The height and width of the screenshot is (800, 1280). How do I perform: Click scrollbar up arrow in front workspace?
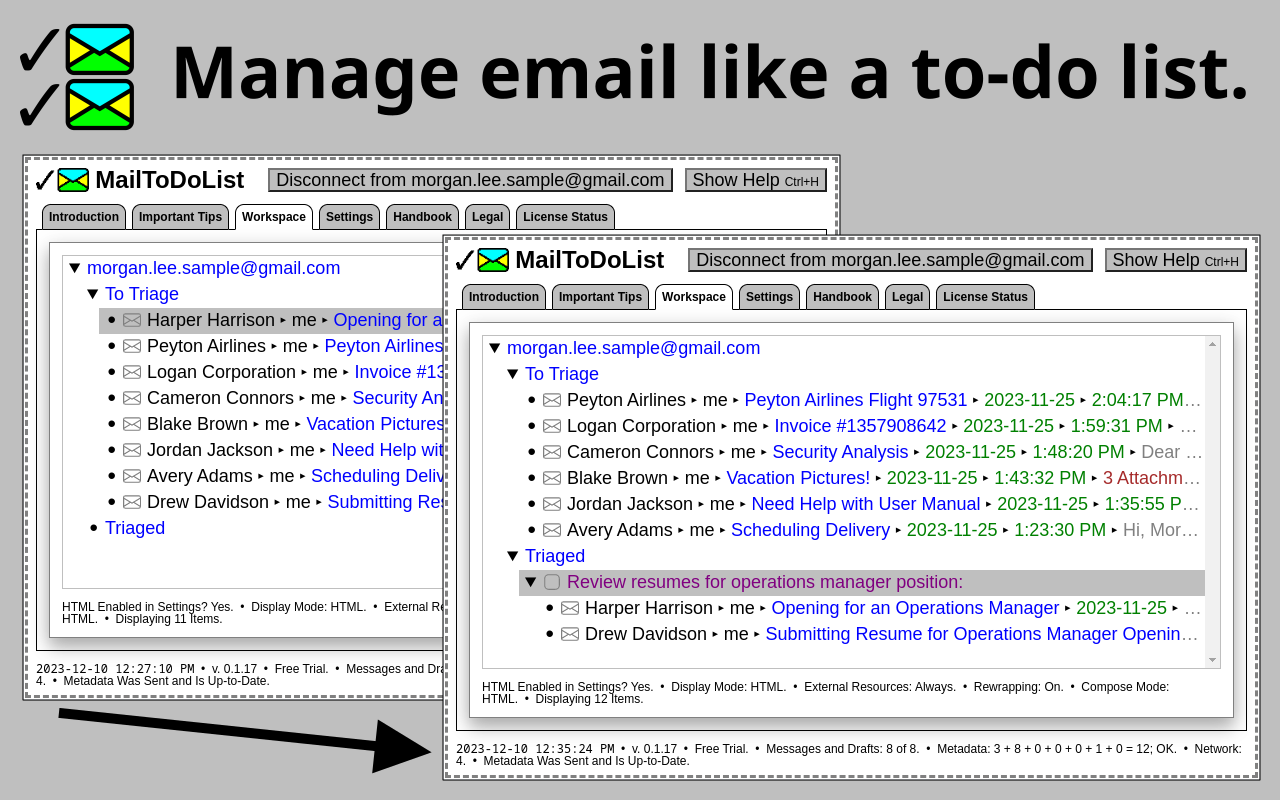click(1212, 344)
